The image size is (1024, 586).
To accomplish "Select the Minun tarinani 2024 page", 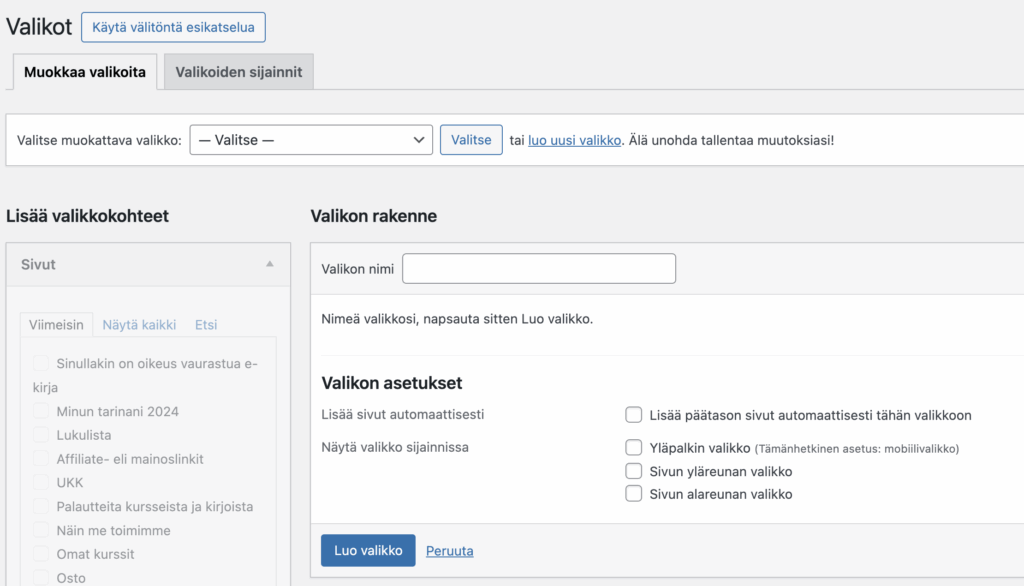I will (40, 410).
